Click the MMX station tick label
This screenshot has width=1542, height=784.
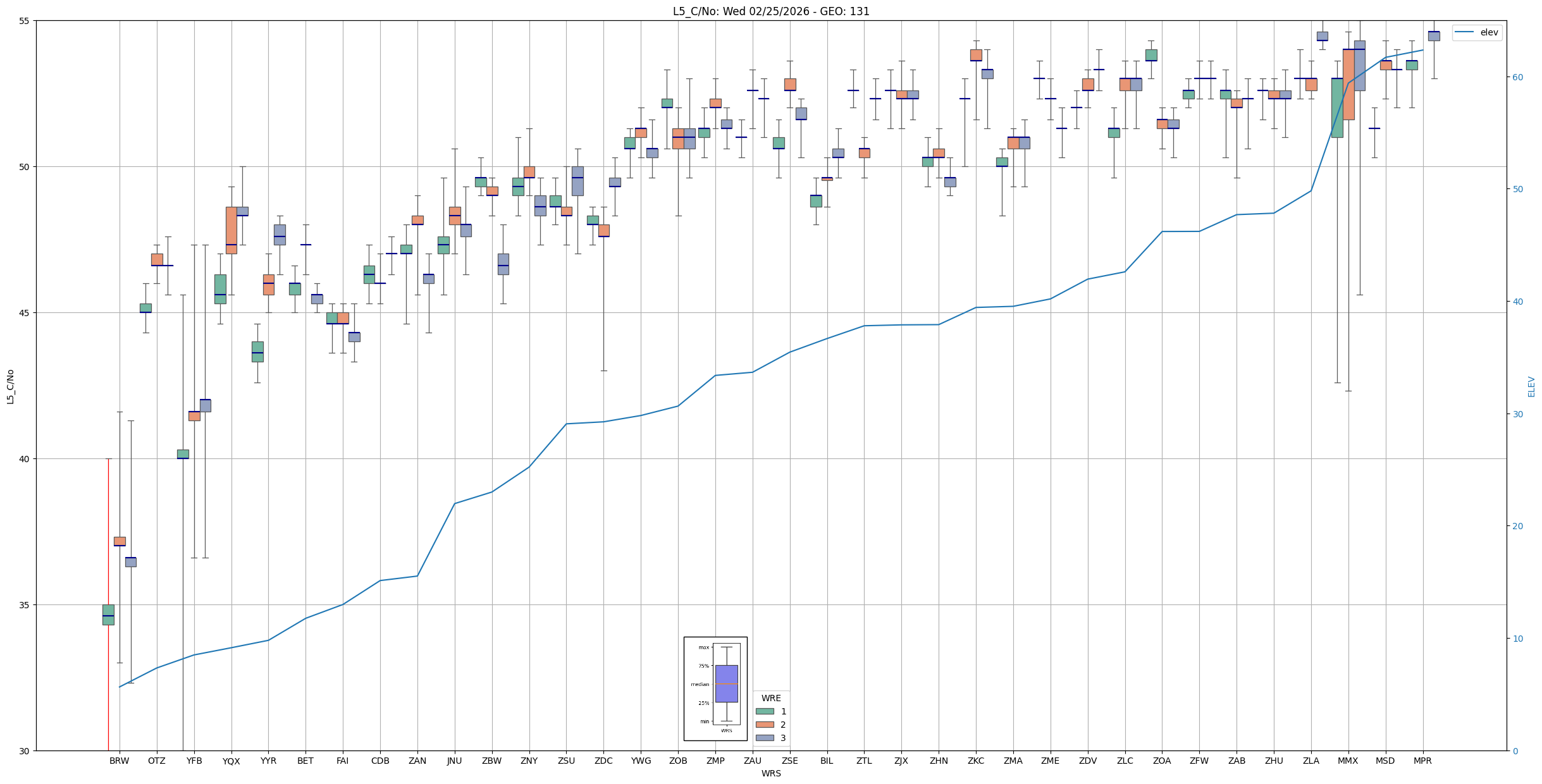[x=1348, y=761]
